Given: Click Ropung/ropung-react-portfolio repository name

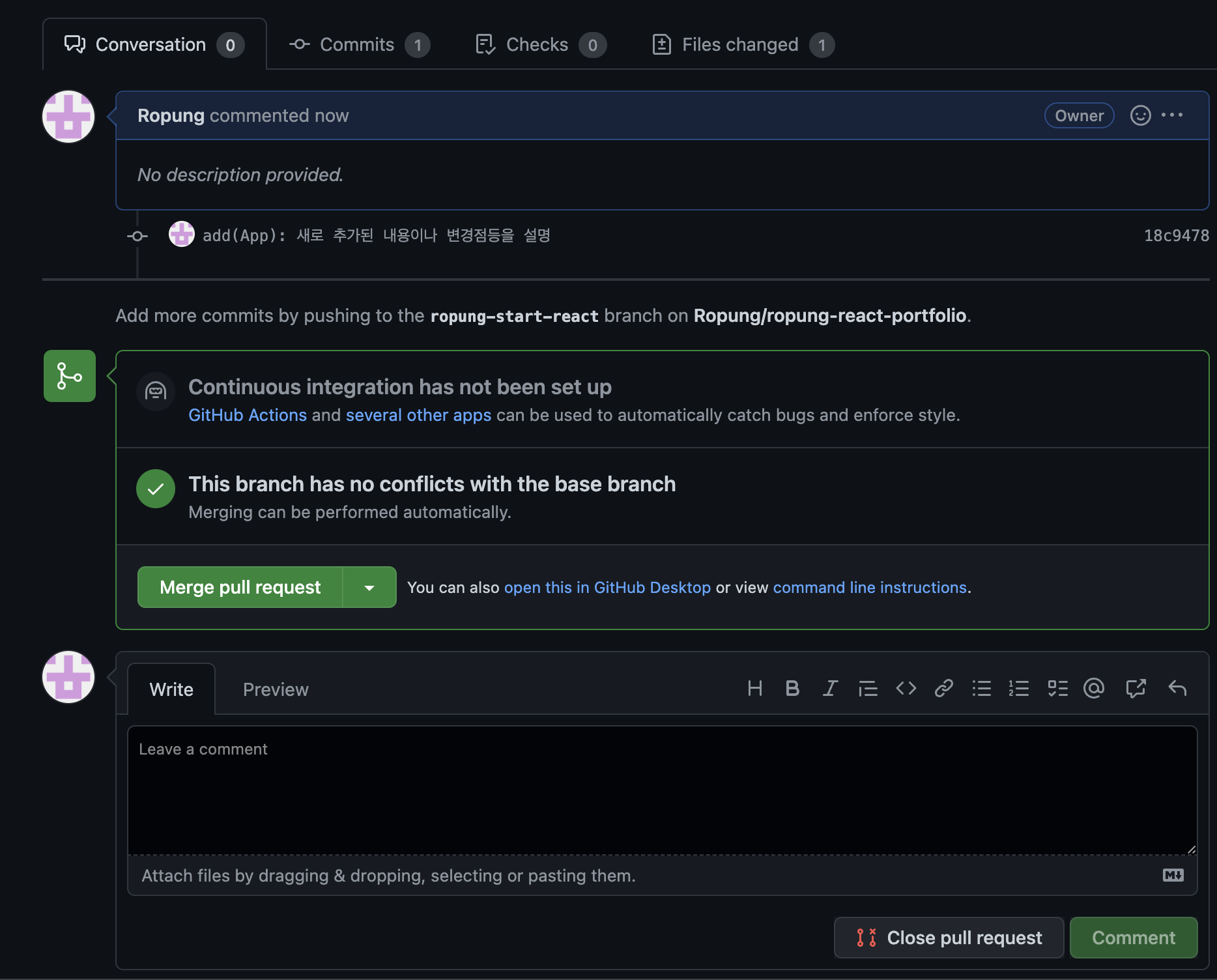Looking at the screenshot, I should (829, 315).
